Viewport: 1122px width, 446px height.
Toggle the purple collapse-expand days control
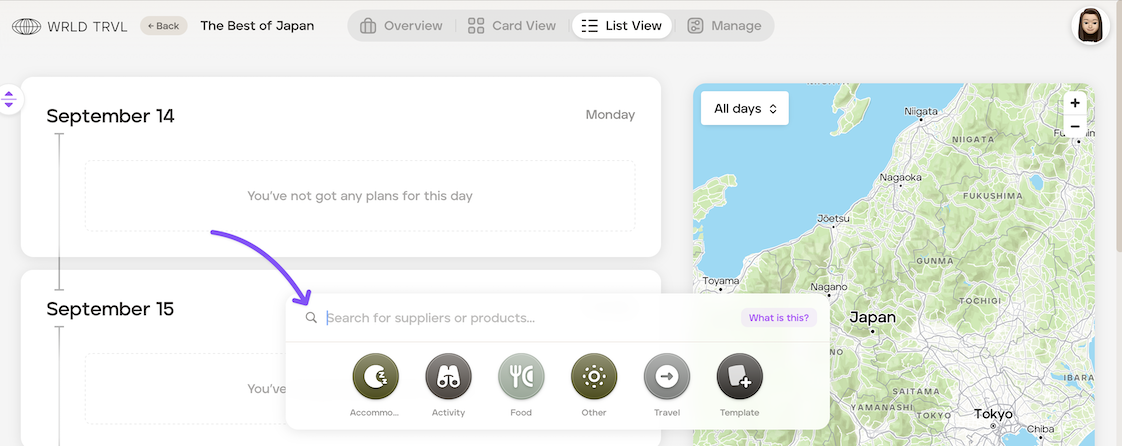pyautogui.click(x=9, y=99)
